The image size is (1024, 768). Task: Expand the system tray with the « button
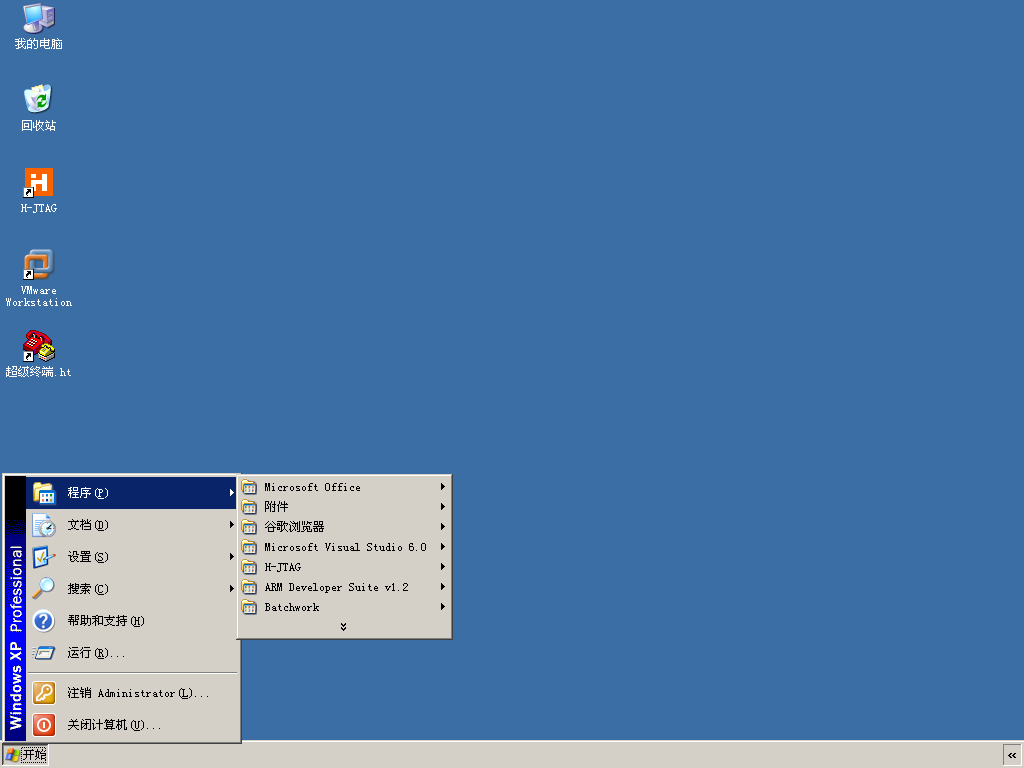[x=1012, y=755]
